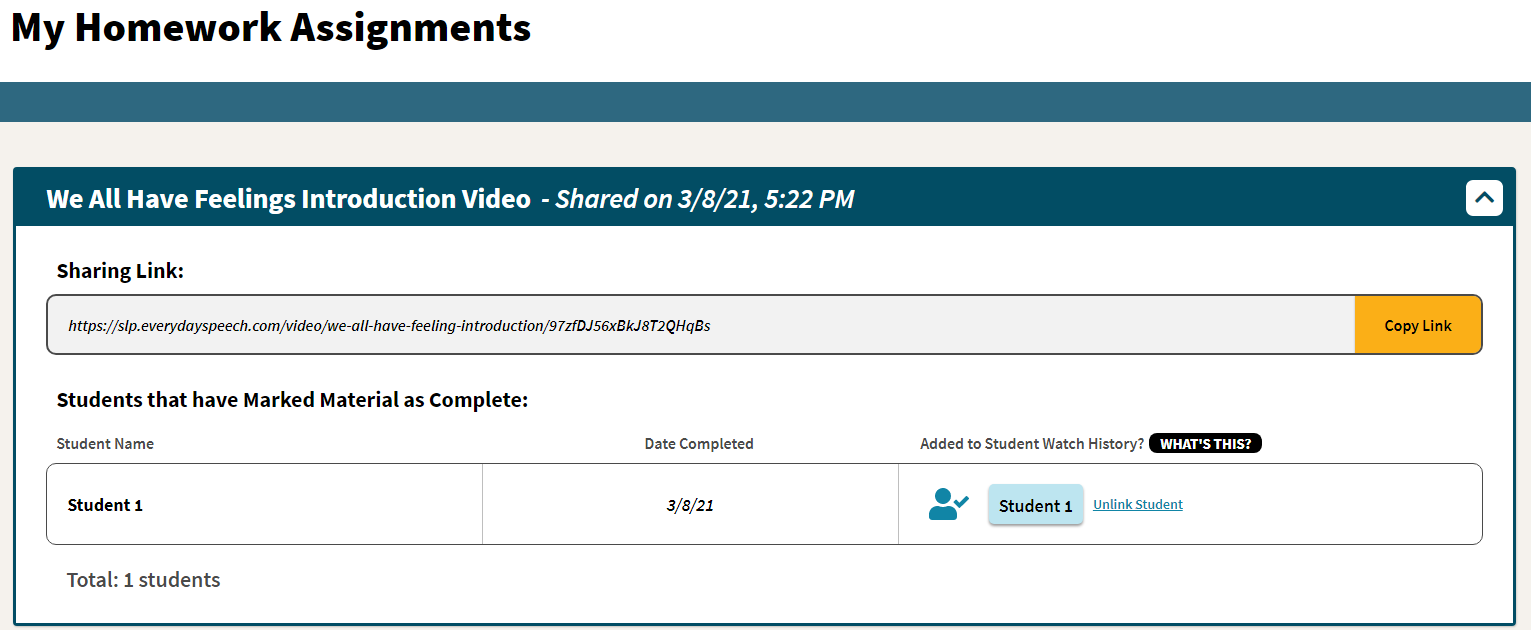1531x630 pixels.
Task: Click the Student Name column header
Action: pyautogui.click(x=105, y=444)
